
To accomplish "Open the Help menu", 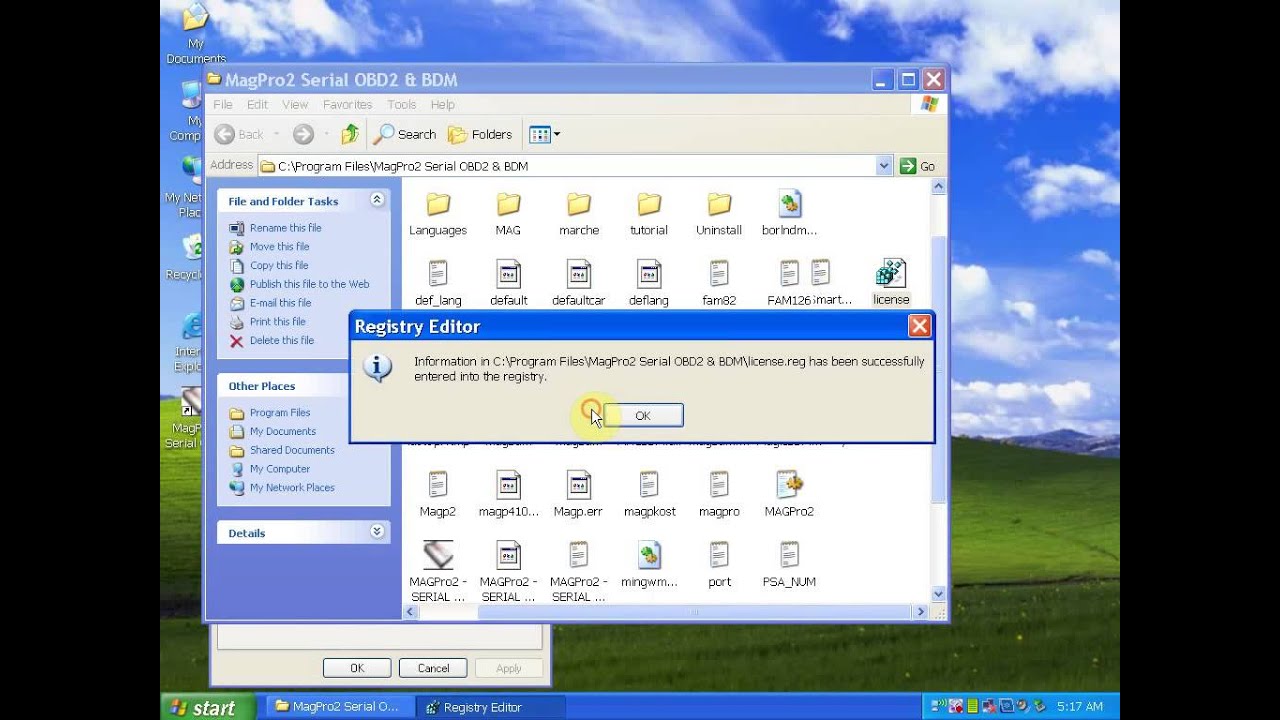I will click(x=442, y=104).
